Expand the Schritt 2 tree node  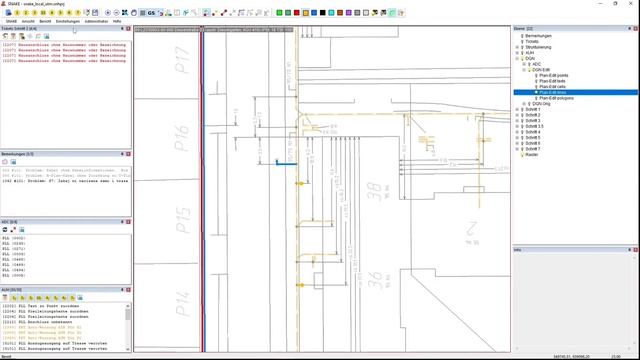coord(517,115)
